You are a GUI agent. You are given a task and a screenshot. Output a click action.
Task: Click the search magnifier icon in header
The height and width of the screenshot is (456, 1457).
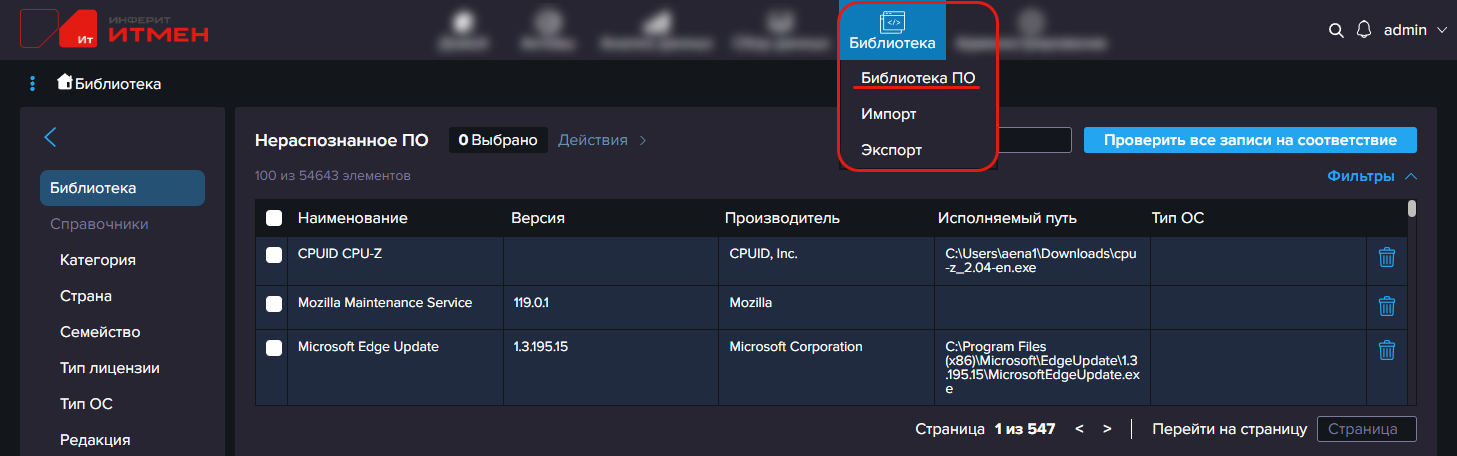coord(1335,31)
